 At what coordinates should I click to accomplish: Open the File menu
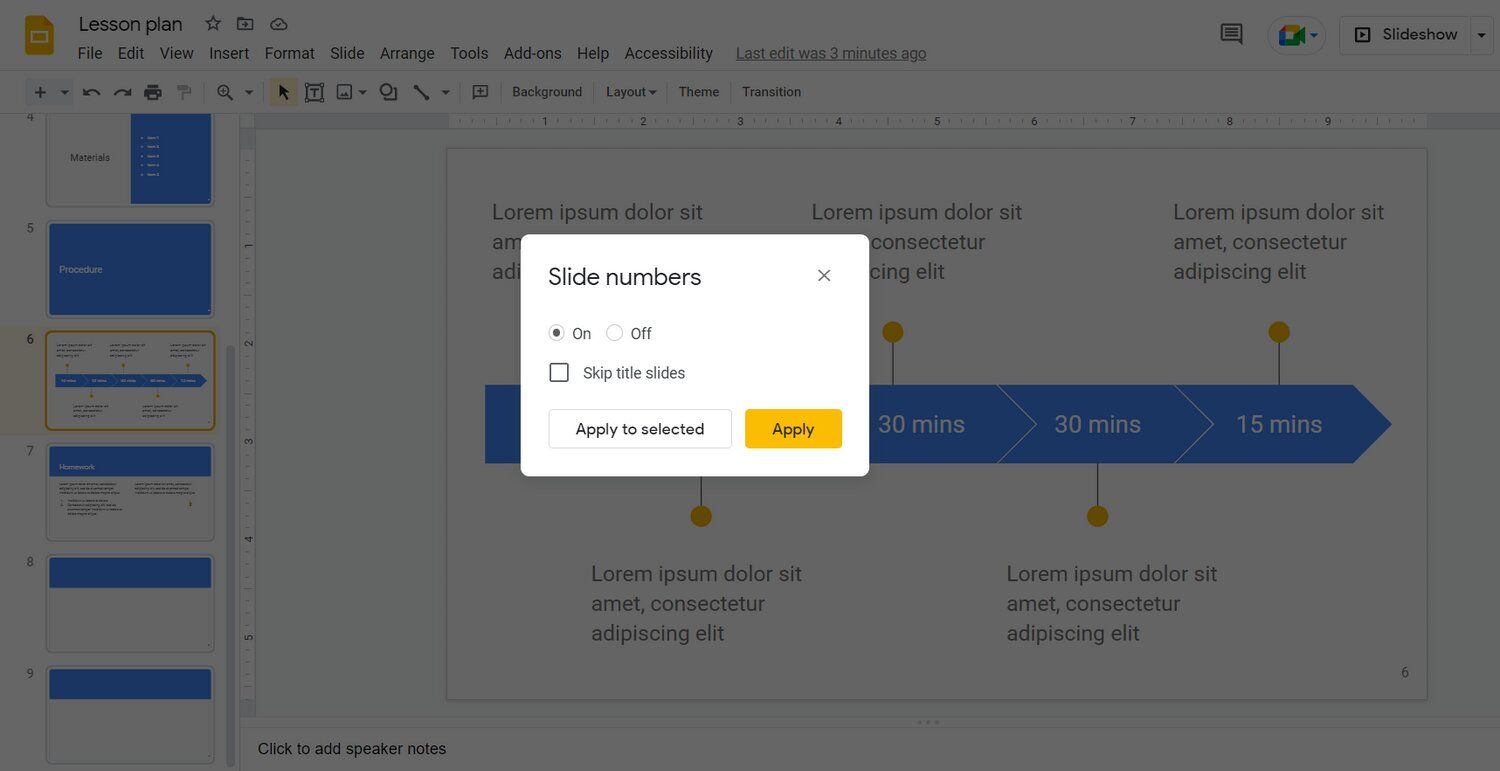click(x=90, y=53)
